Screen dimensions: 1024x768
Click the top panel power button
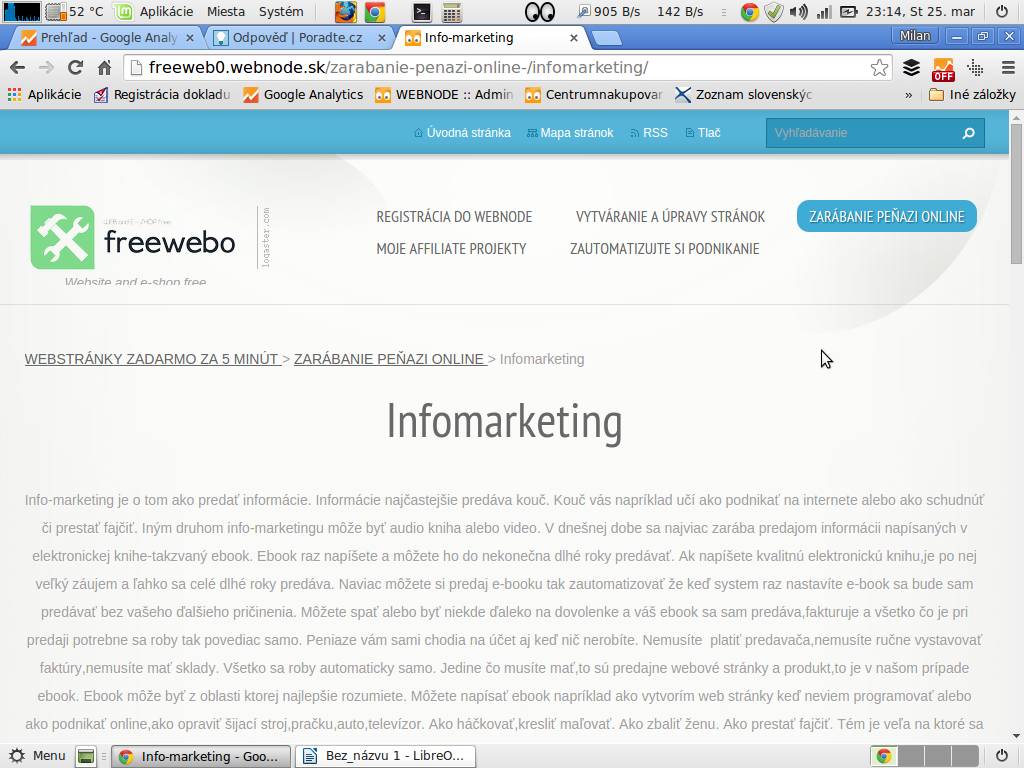click(1002, 11)
